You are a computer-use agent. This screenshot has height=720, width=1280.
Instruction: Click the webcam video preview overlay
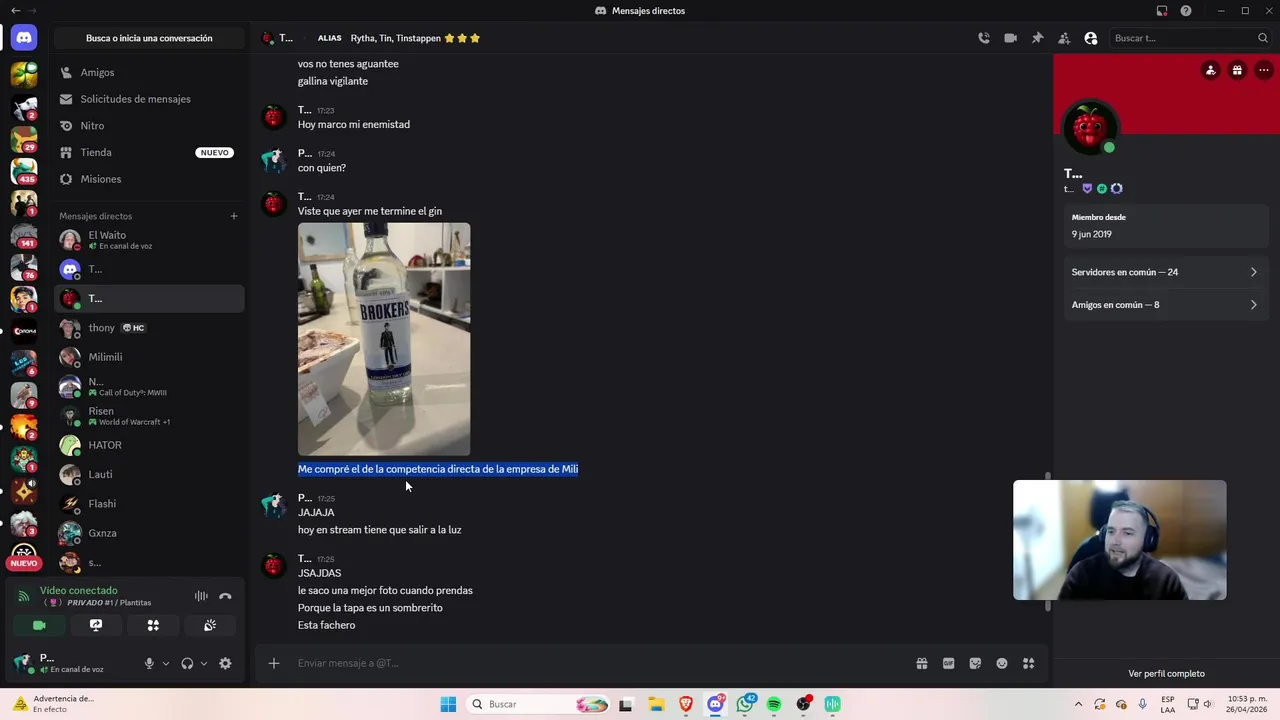click(x=1119, y=540)
